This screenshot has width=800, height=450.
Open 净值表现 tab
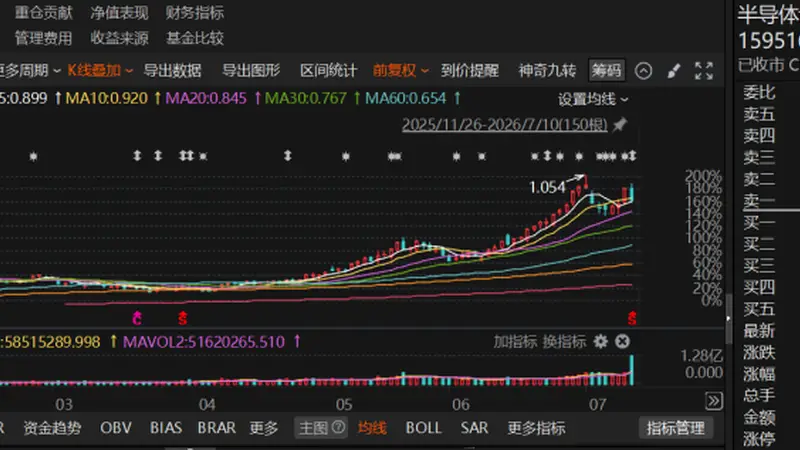119,13
